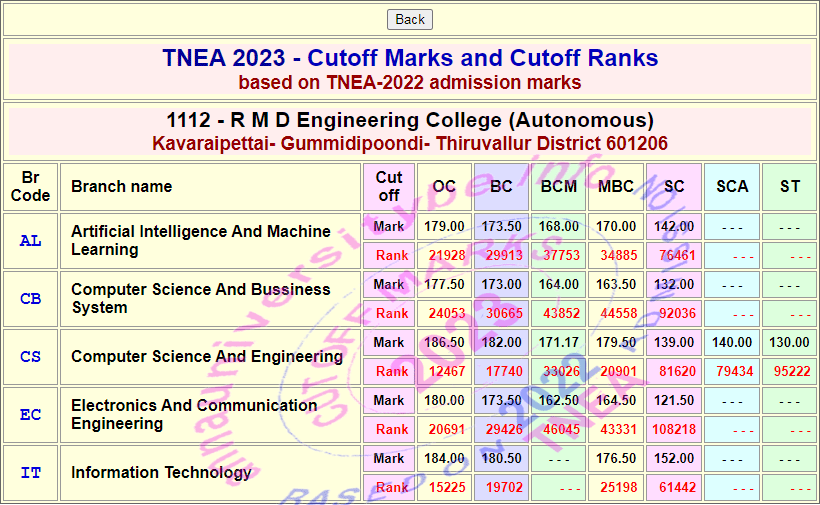
Task: Select CS BCM mark 171.17
Action: click(559, 342)
